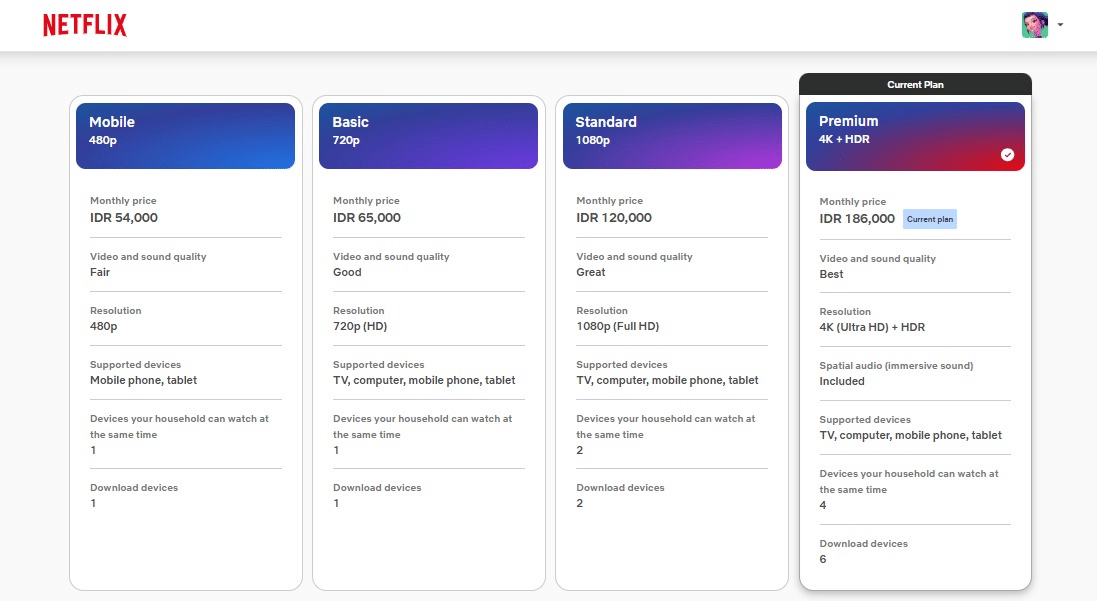Click the IDR 54,000 monthly price
Image resolution: width=1097 pixels, height=601 pixels.
(124, 218)
